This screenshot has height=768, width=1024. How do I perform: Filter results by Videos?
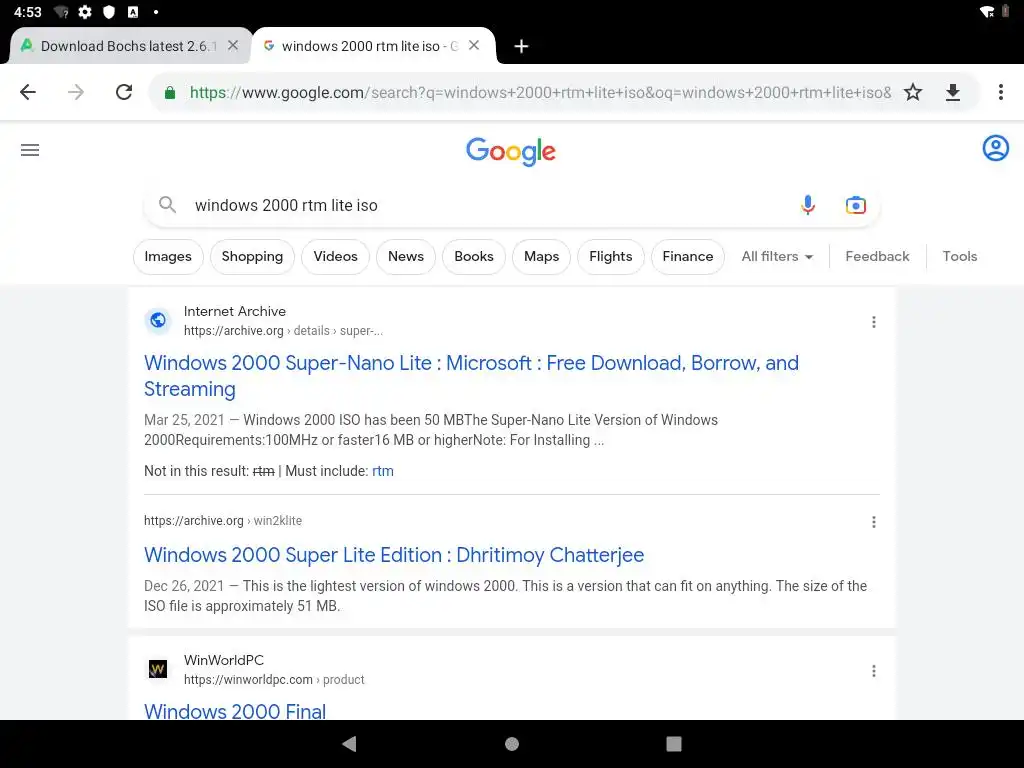[335, 257]
